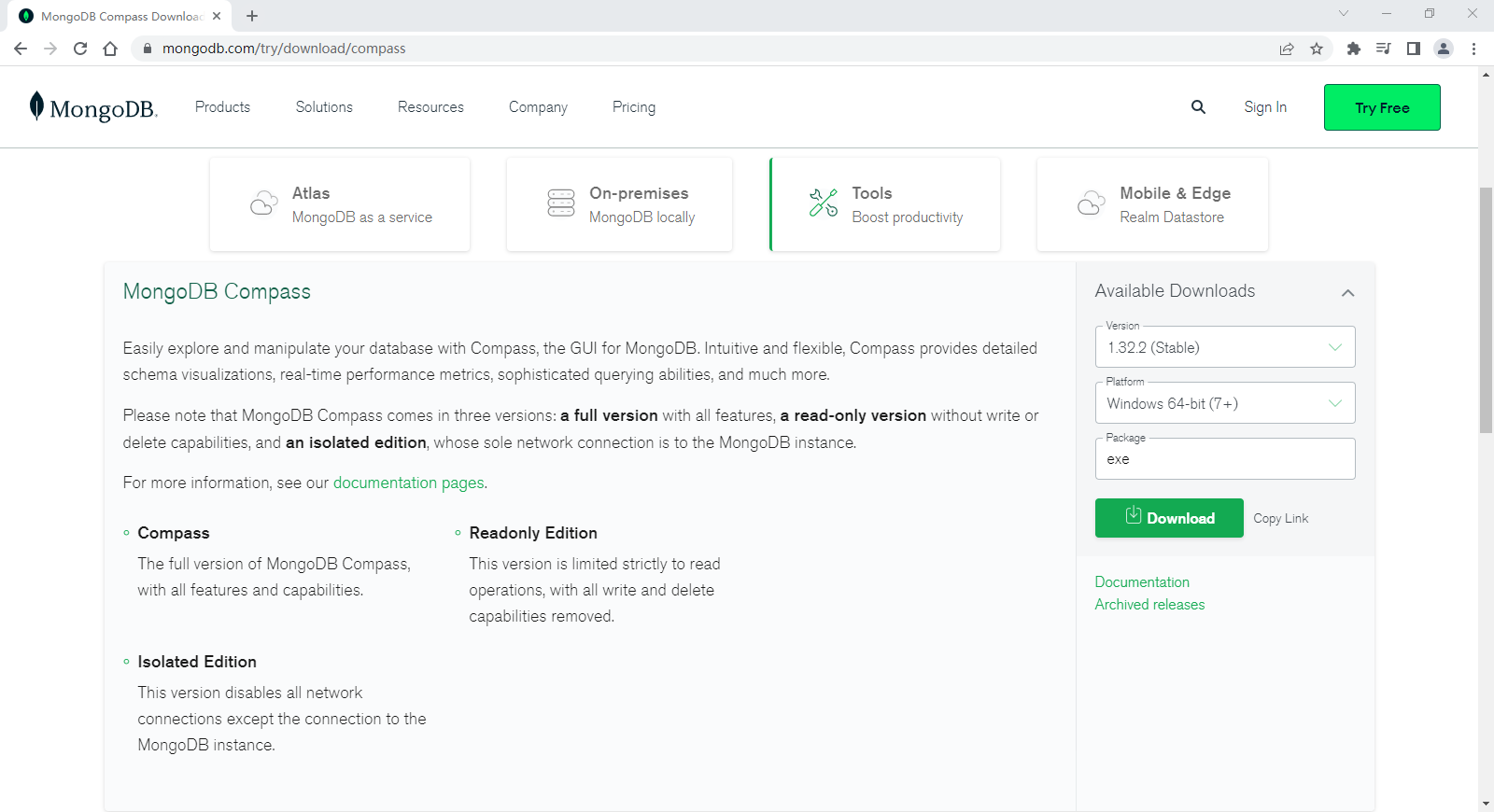Open the Archived releases link

(1149, 605)
